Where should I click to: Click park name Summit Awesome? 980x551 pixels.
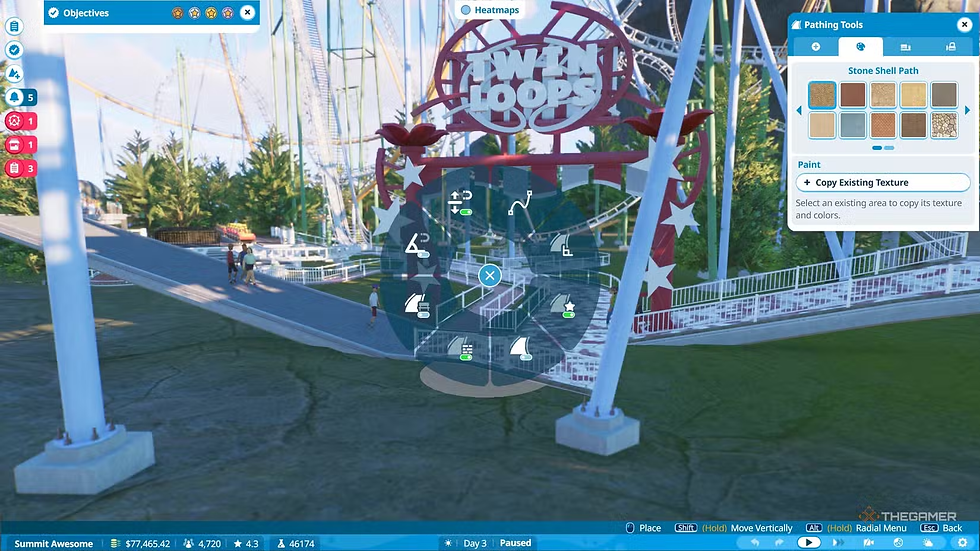coord(54,544)
